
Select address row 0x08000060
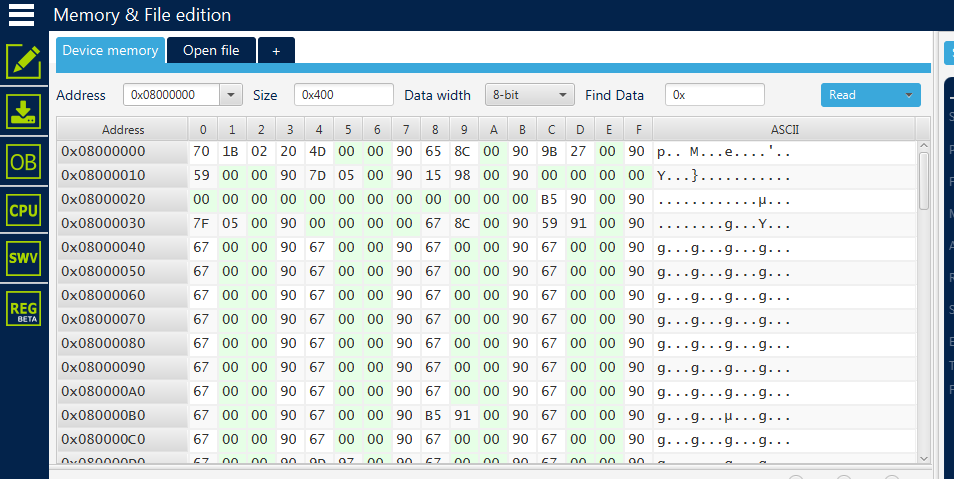pyautogui.click(x=123, y=296)
